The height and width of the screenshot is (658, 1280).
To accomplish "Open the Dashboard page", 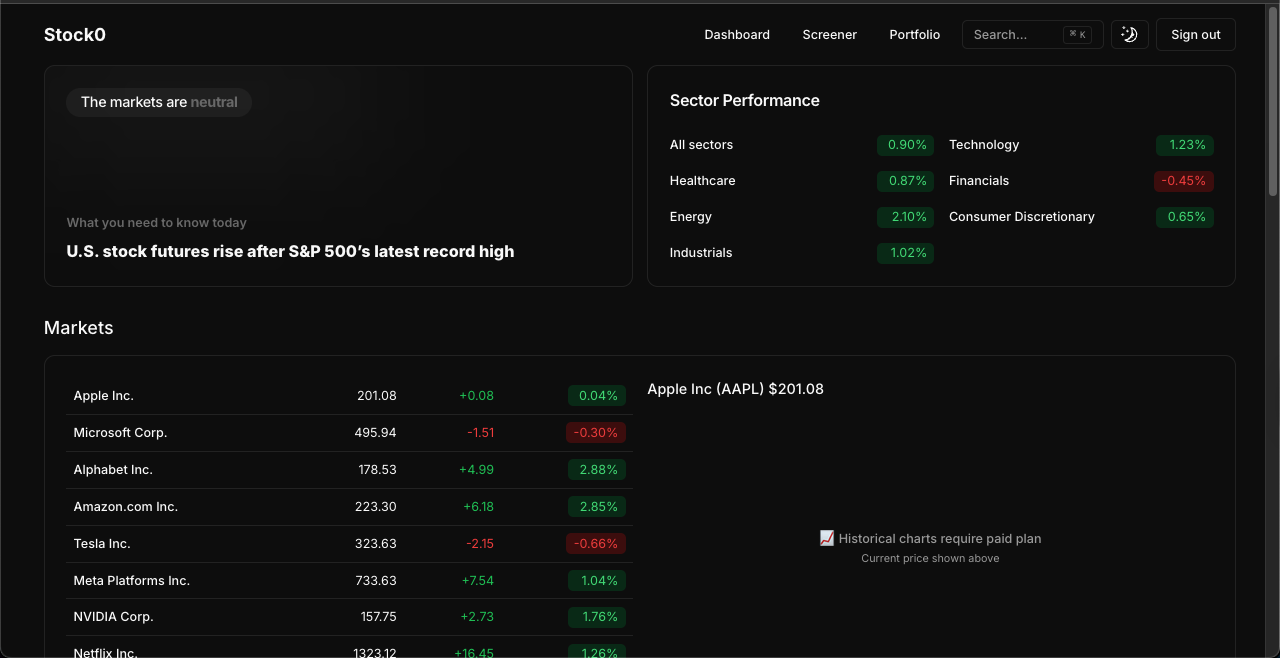I will [737, 34].
